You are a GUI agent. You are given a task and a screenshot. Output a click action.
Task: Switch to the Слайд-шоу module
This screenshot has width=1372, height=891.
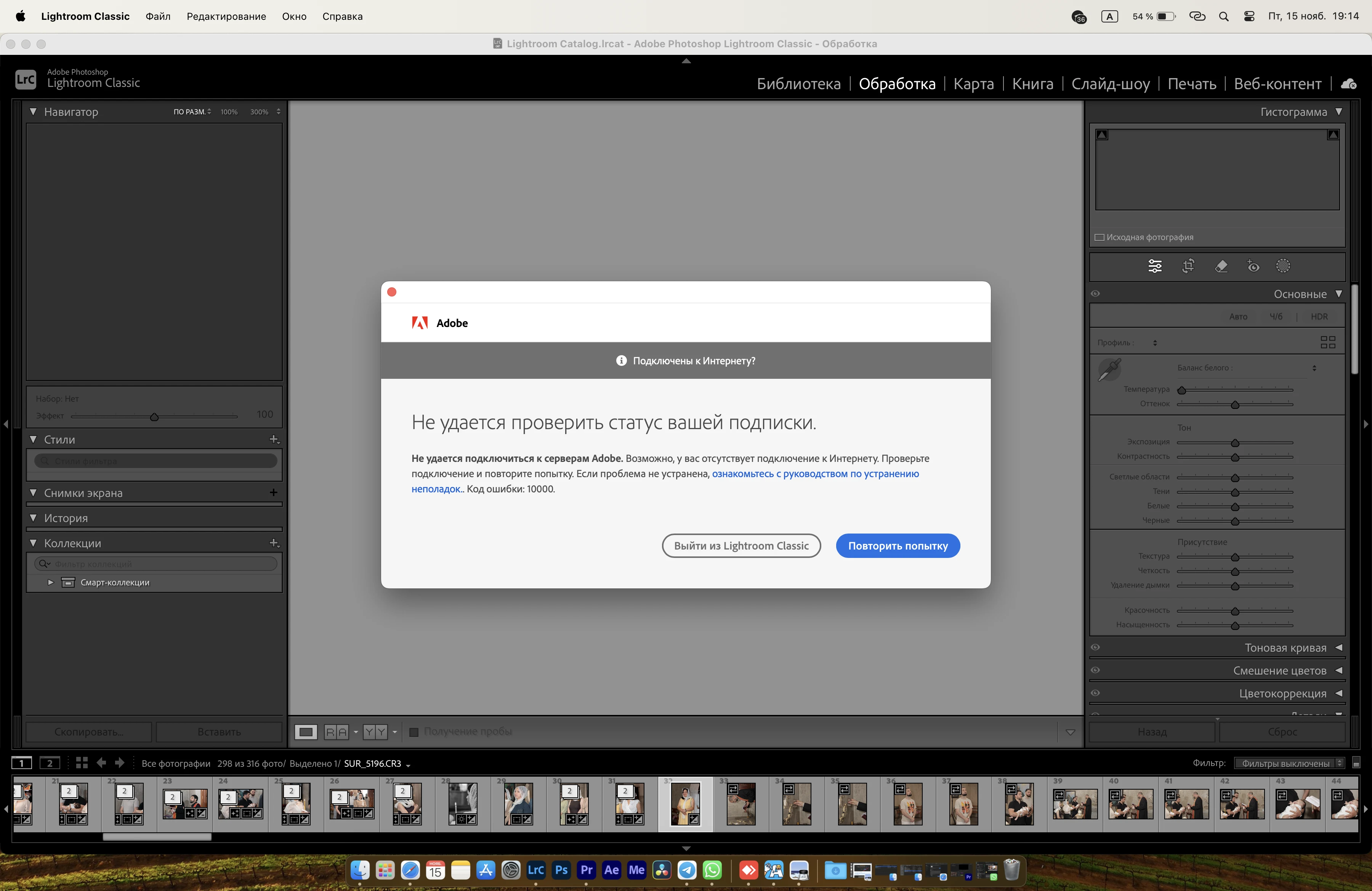pos(1110,84)
